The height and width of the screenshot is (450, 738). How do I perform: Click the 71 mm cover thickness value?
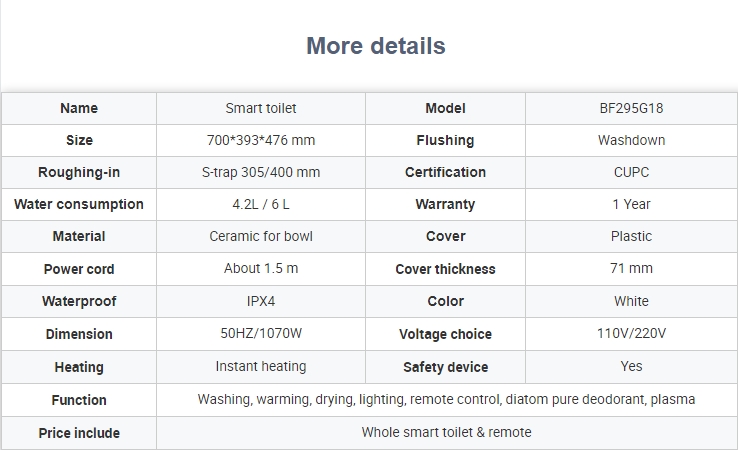(x=631, y=268)
